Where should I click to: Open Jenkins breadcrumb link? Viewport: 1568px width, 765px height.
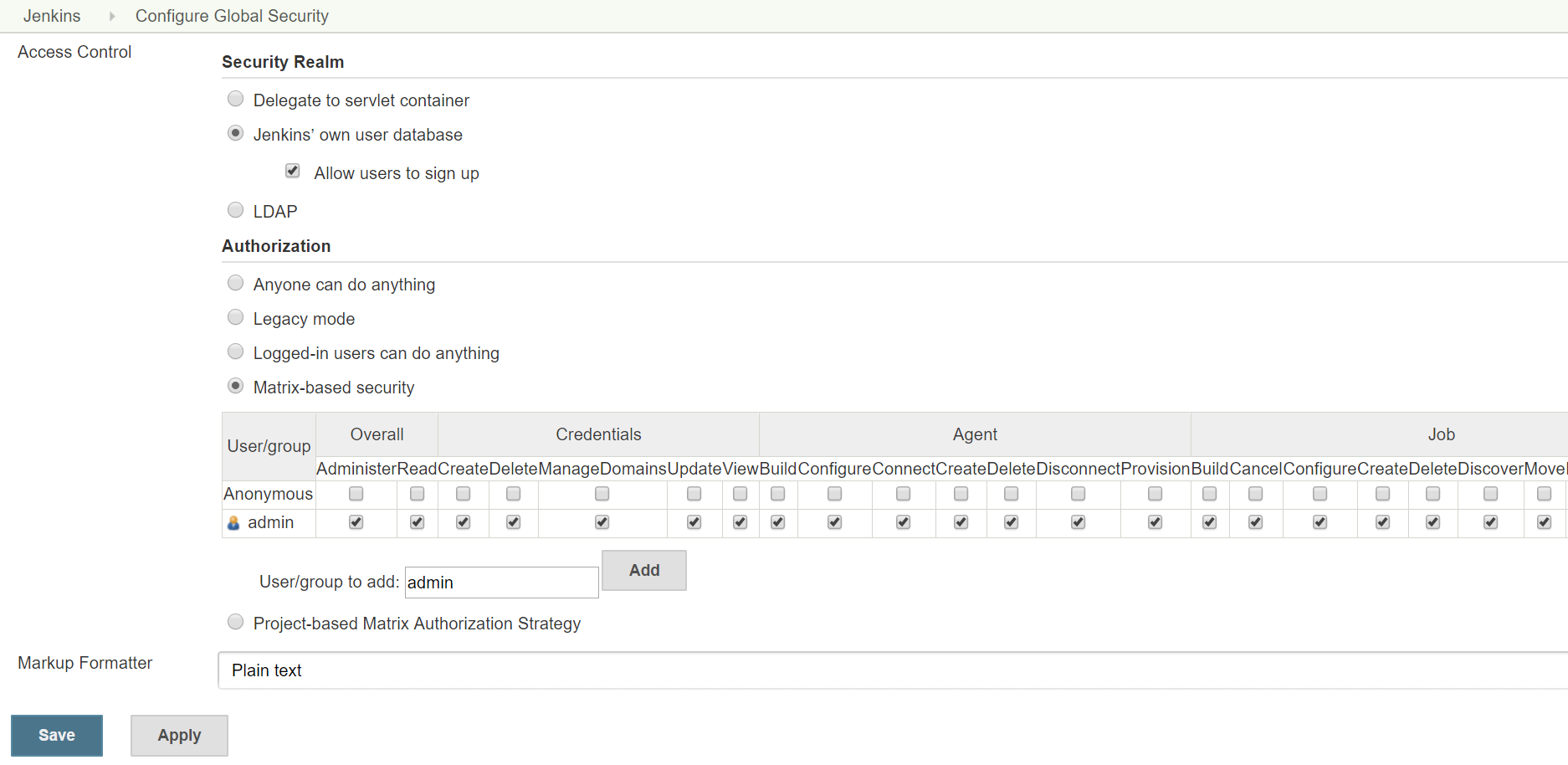[52, 16]
